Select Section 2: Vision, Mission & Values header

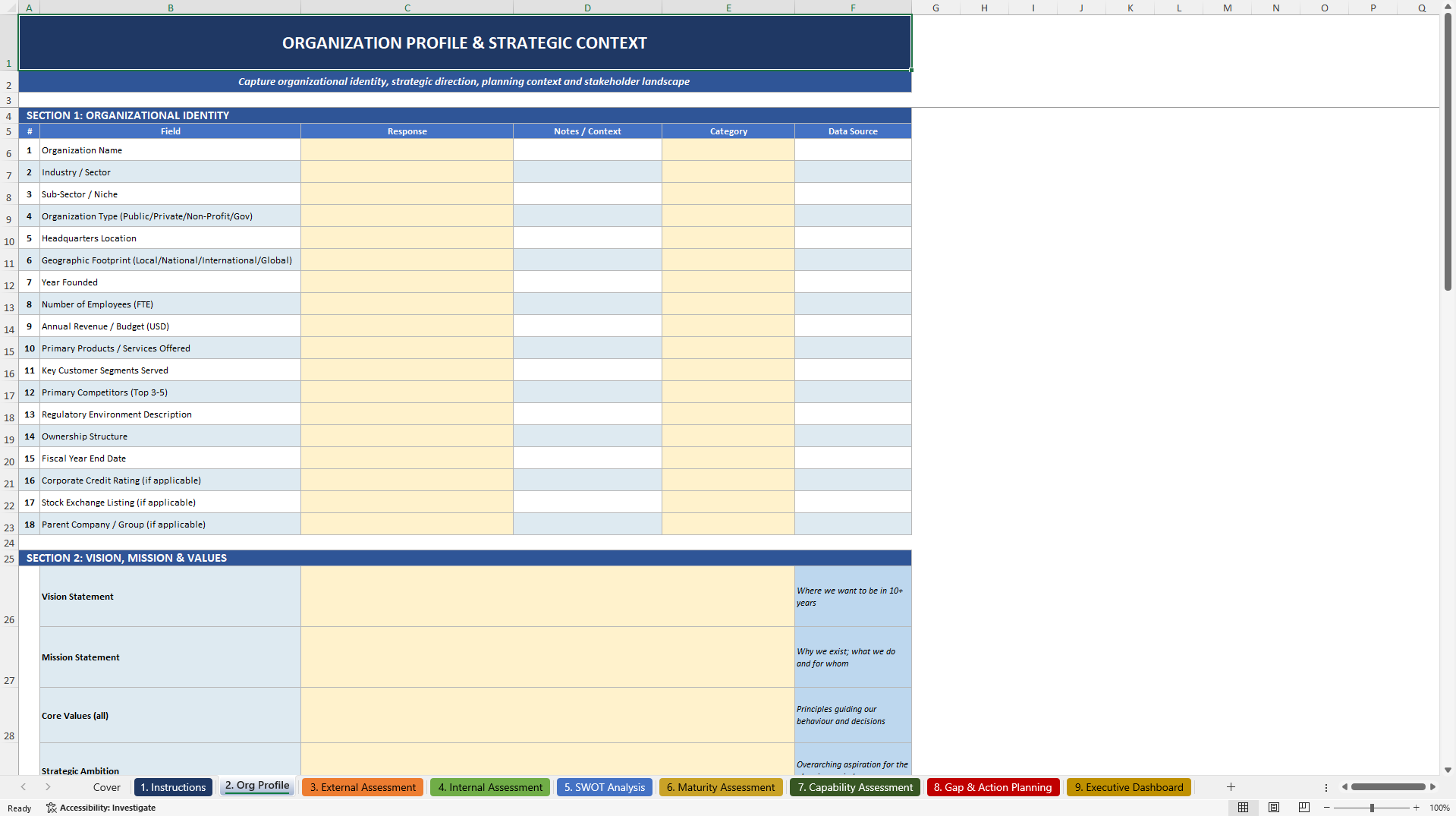coord(464,558)
